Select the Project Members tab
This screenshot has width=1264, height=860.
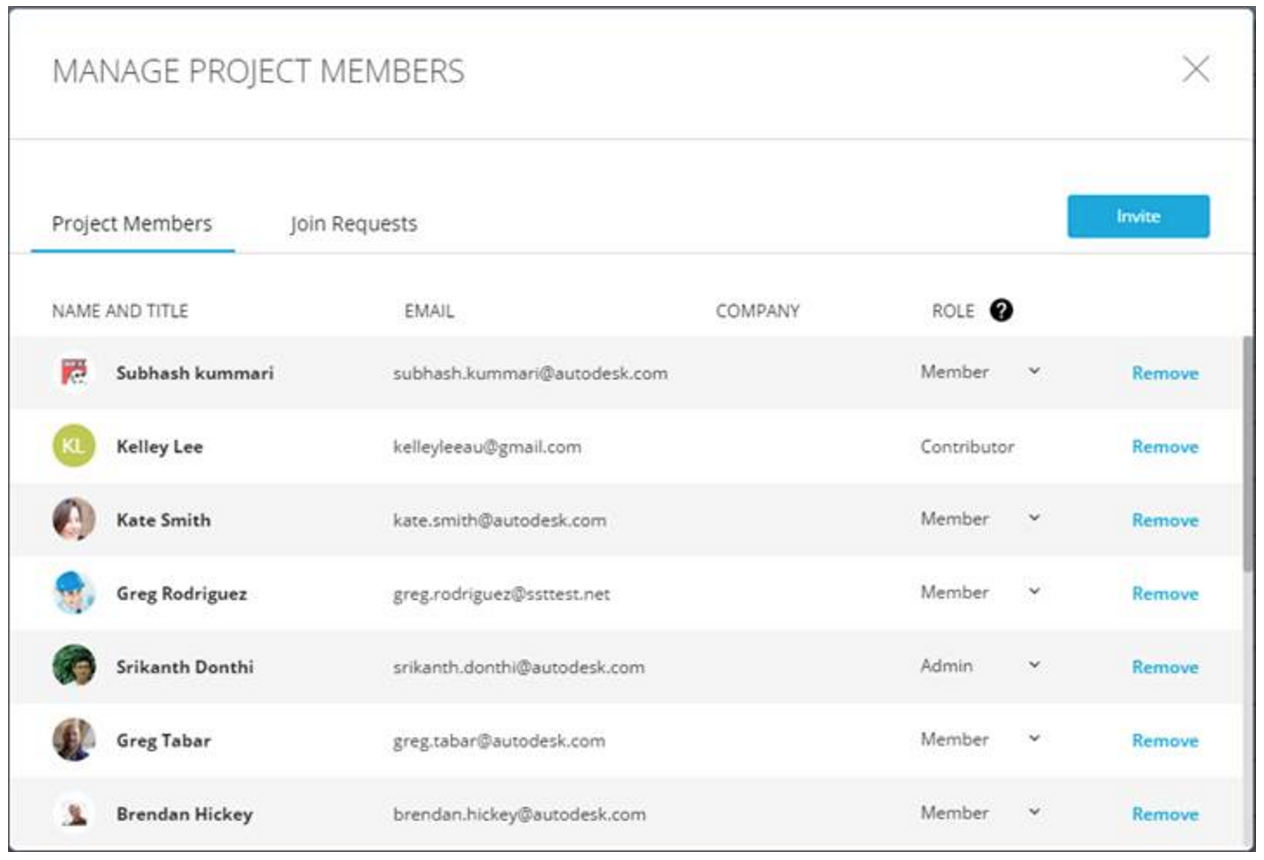point(132,223)
